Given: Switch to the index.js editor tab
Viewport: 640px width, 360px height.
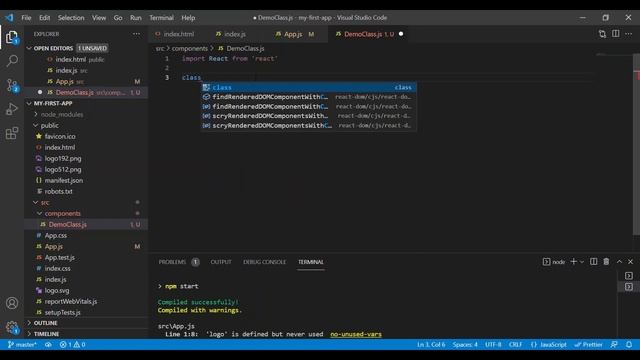Looking at the screenshot, I should point(234,34).
